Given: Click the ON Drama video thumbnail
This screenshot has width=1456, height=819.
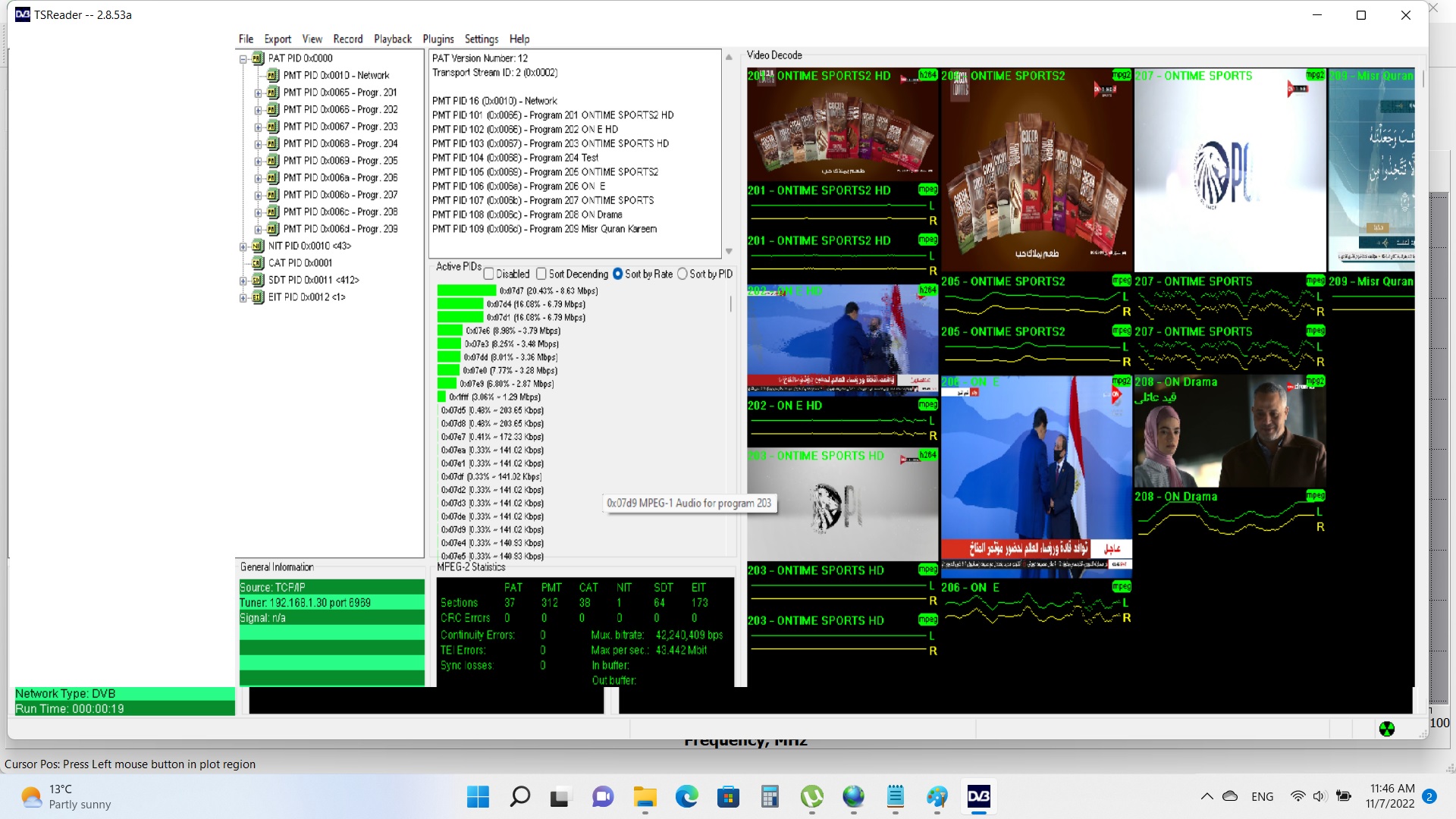Looking at the screenshot, I should (1229, 432).
